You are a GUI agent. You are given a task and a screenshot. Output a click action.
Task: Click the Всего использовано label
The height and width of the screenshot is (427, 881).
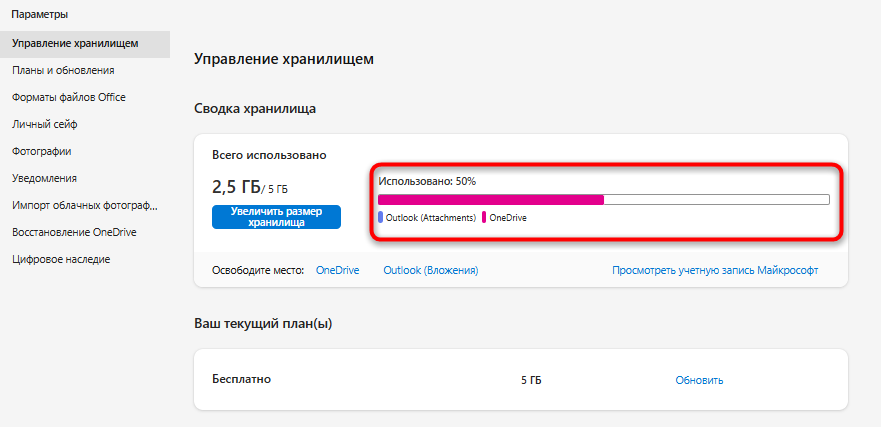[269, 155]
